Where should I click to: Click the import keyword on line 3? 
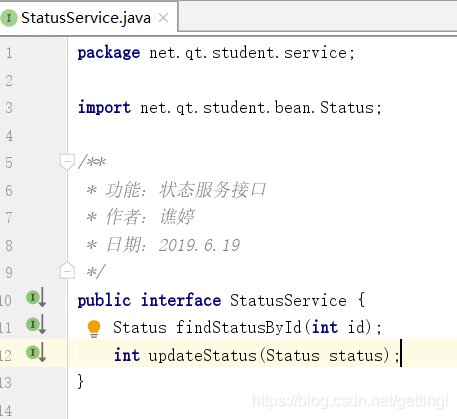pos(104,108)
